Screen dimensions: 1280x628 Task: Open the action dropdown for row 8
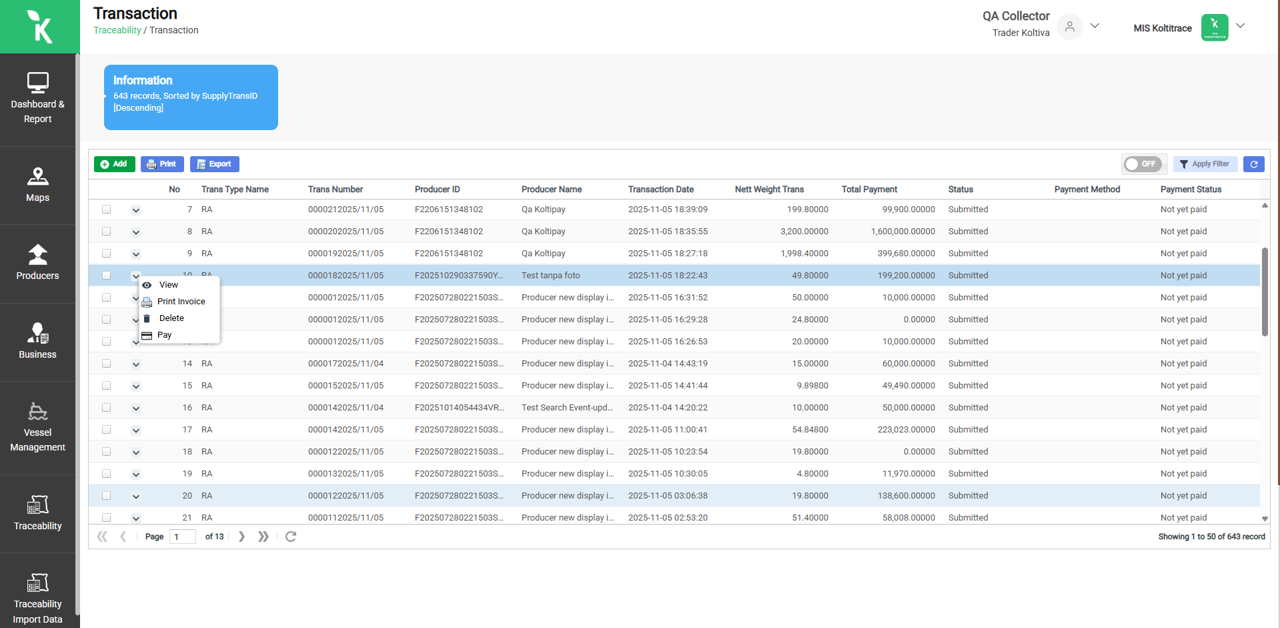(136, 232)
